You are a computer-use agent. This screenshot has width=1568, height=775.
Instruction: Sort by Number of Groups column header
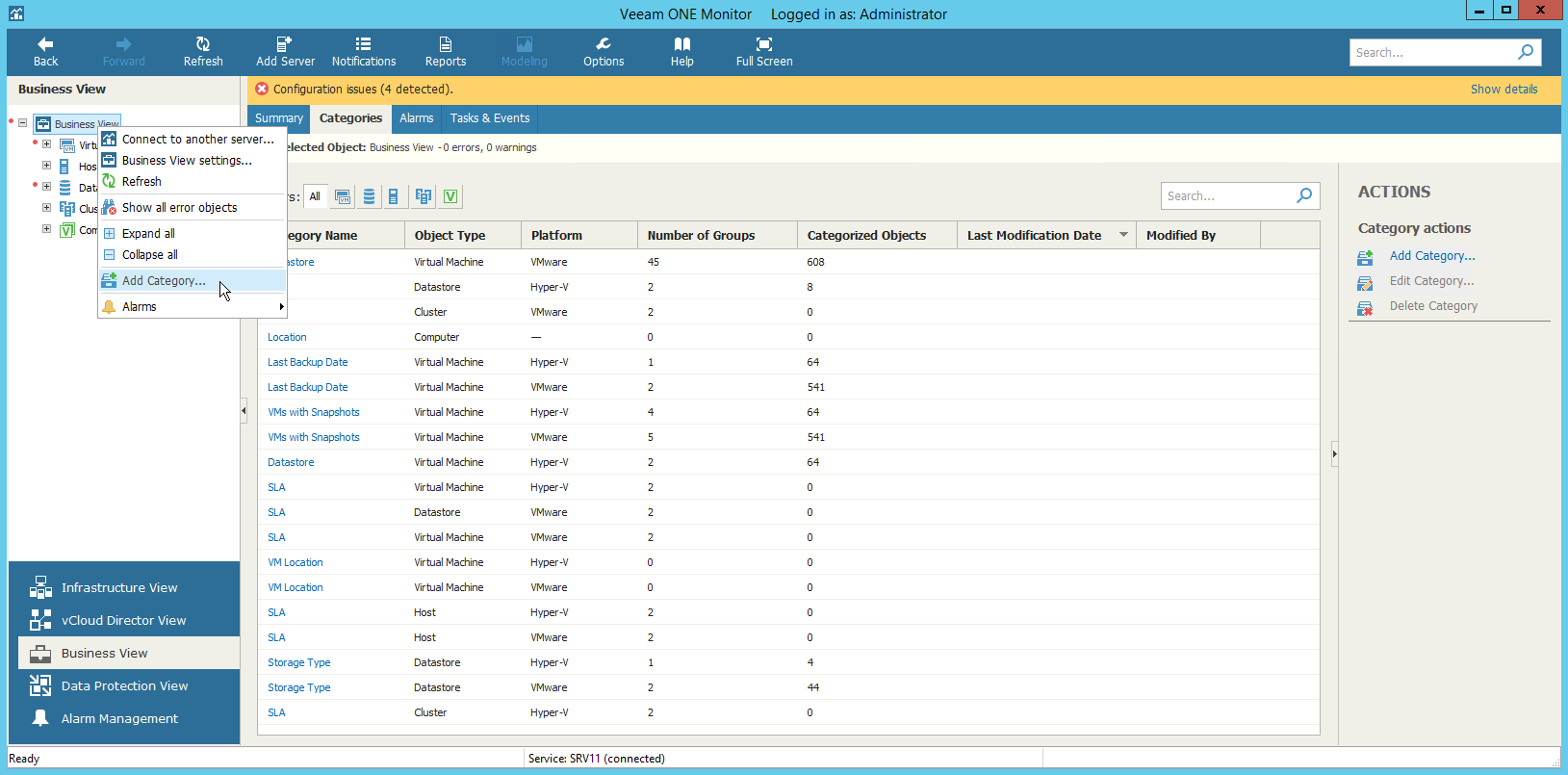pyautogui.click(x=717, y=235)
